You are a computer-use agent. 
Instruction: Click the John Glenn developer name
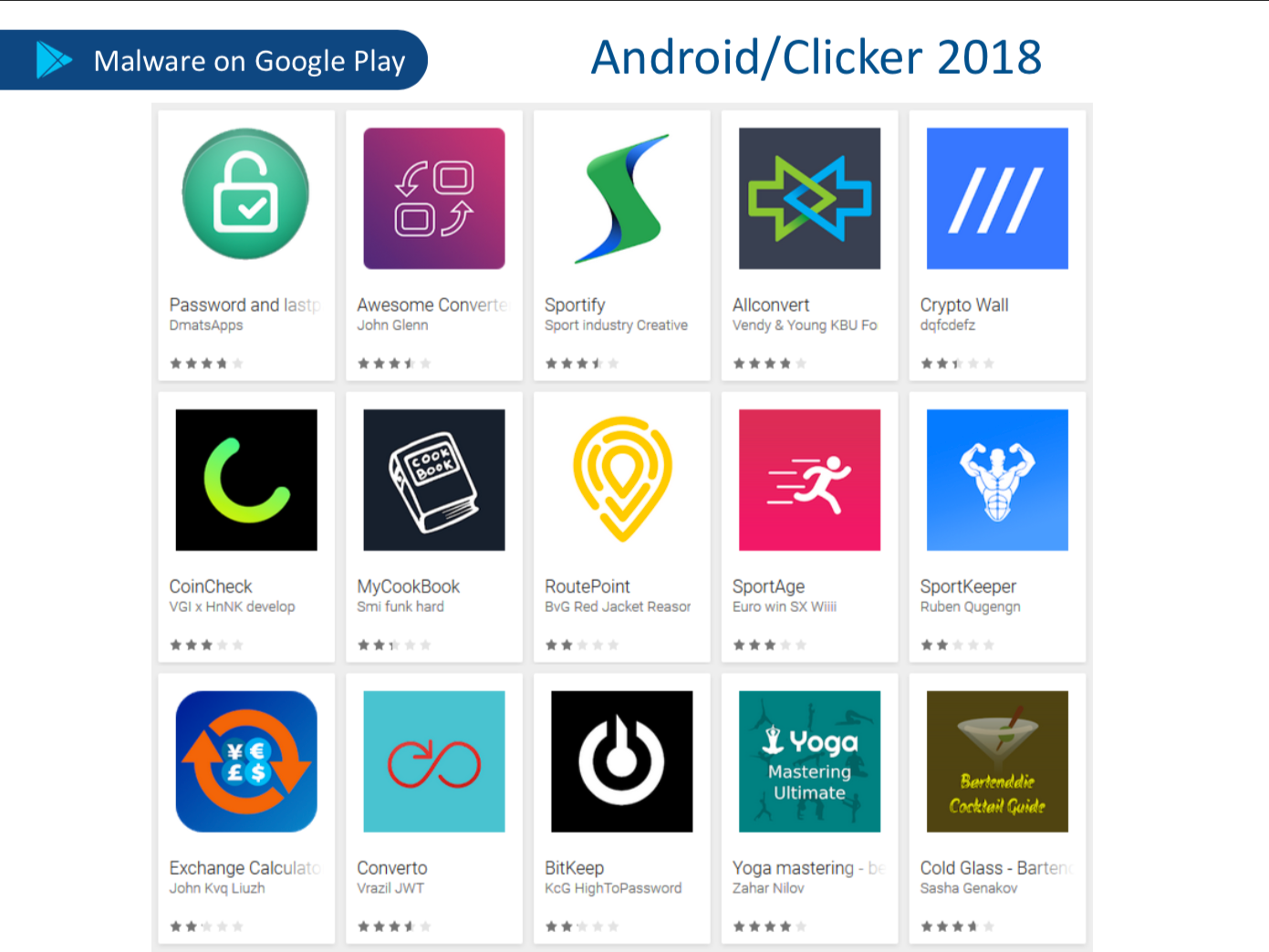[392, 326]
